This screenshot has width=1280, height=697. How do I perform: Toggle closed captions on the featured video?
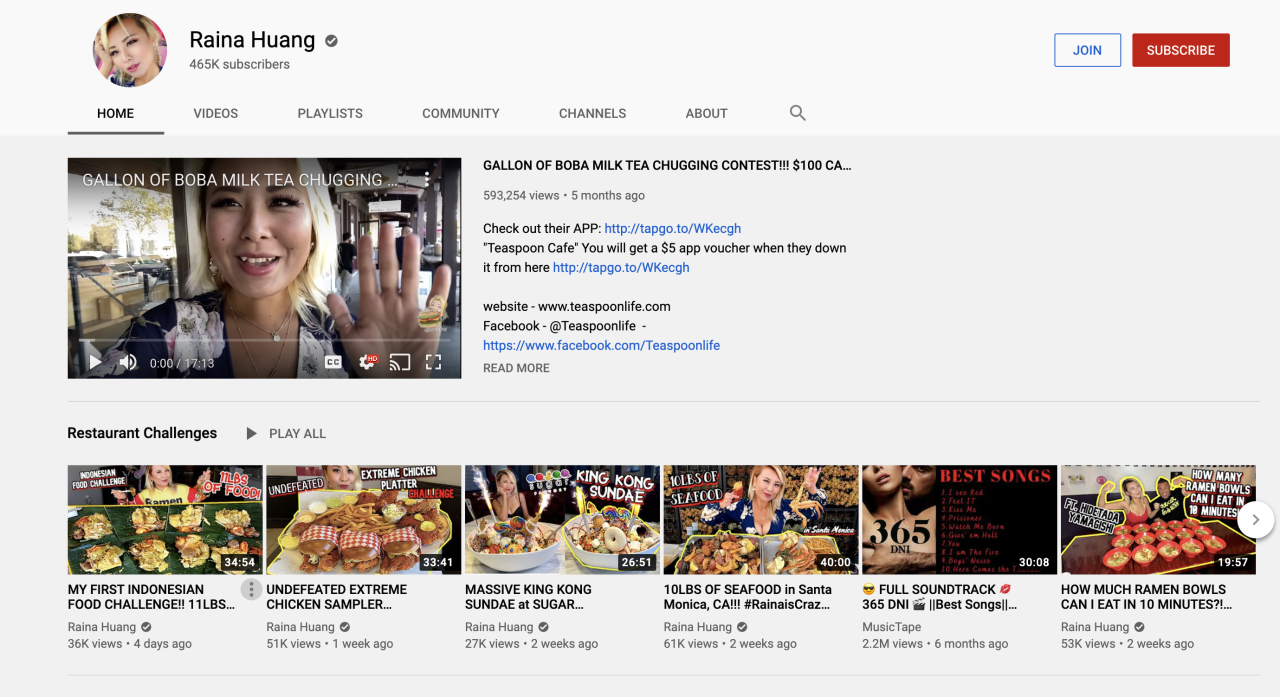[x=333, y=362]
